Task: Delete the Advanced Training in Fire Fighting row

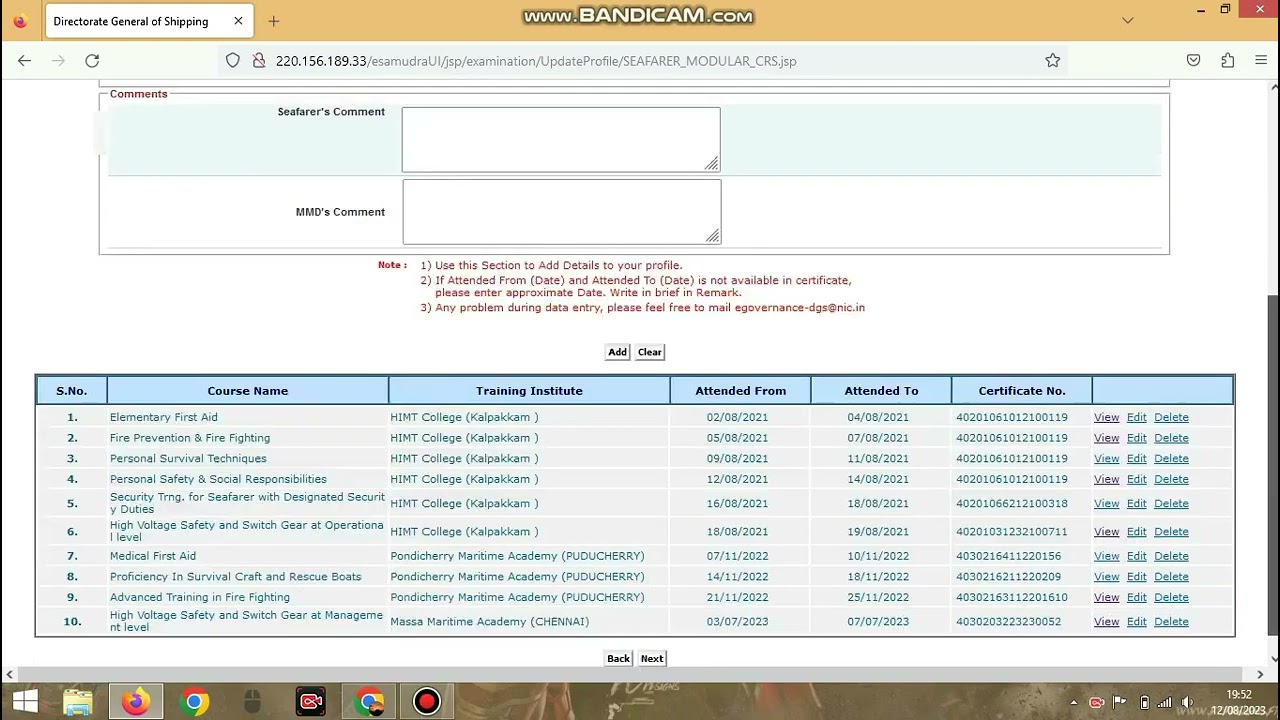Action: (1171, 597)
